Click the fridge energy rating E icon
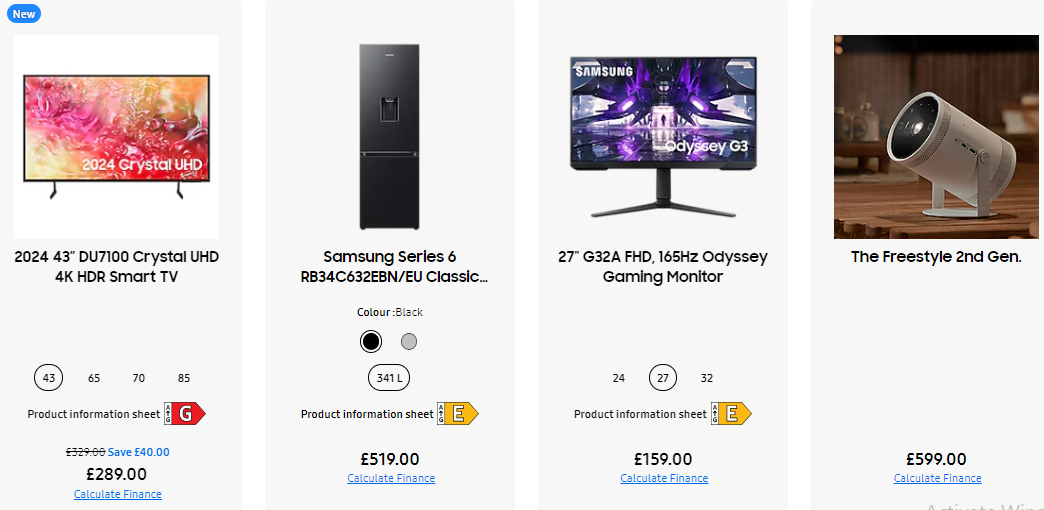Viewport: 1044px width, 510px height. pyautogui.click(x=458, y=414)
